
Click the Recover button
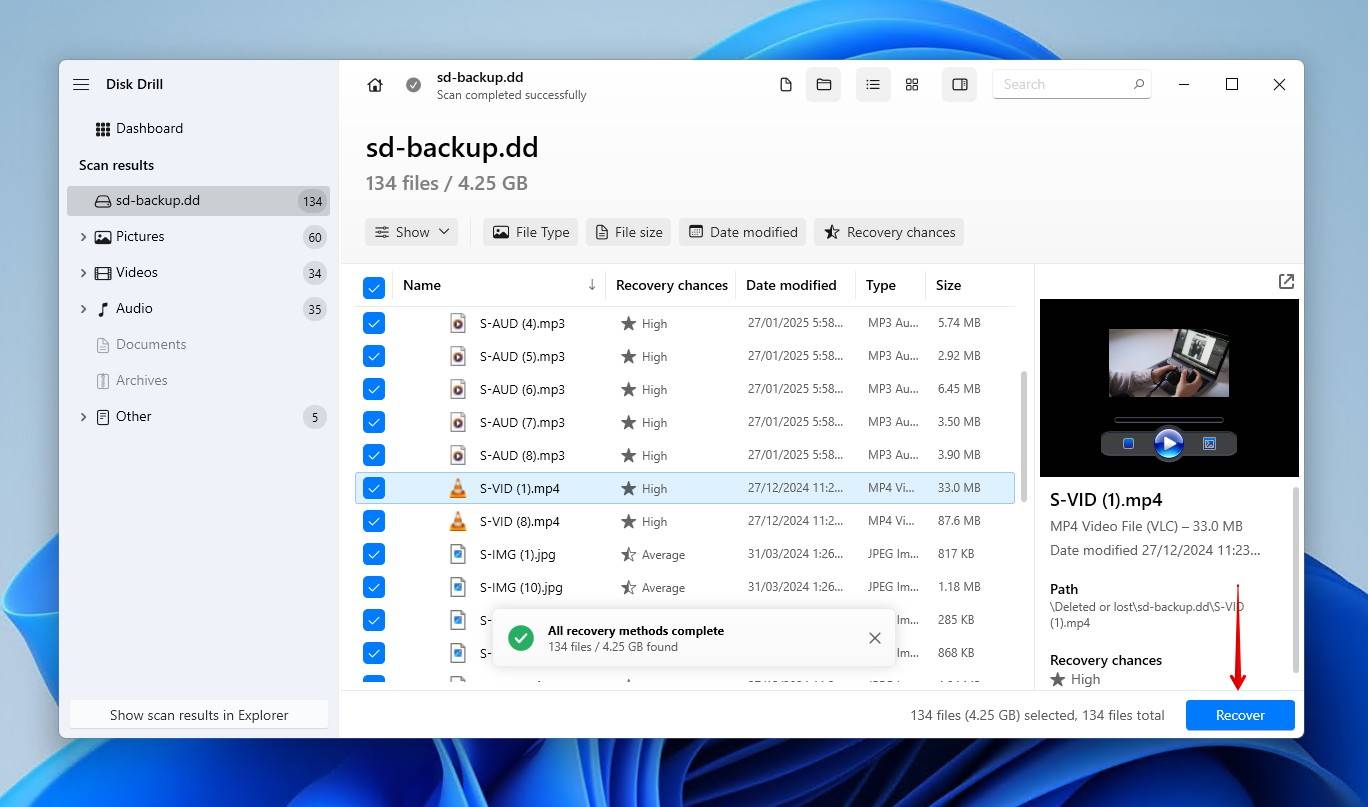click(1240, 715)
